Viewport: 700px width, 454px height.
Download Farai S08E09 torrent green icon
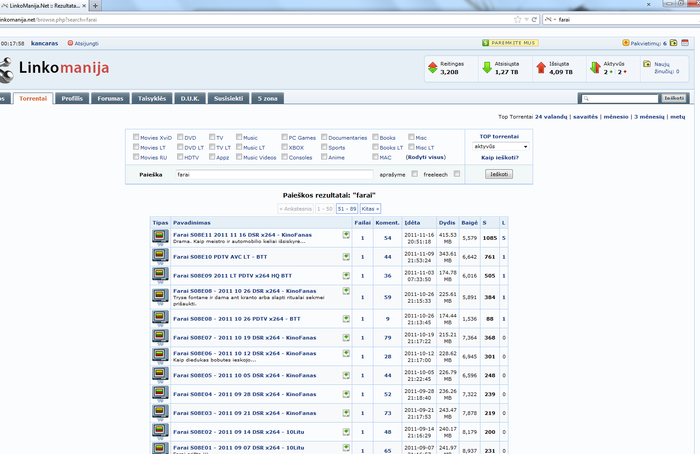[346, 275]
